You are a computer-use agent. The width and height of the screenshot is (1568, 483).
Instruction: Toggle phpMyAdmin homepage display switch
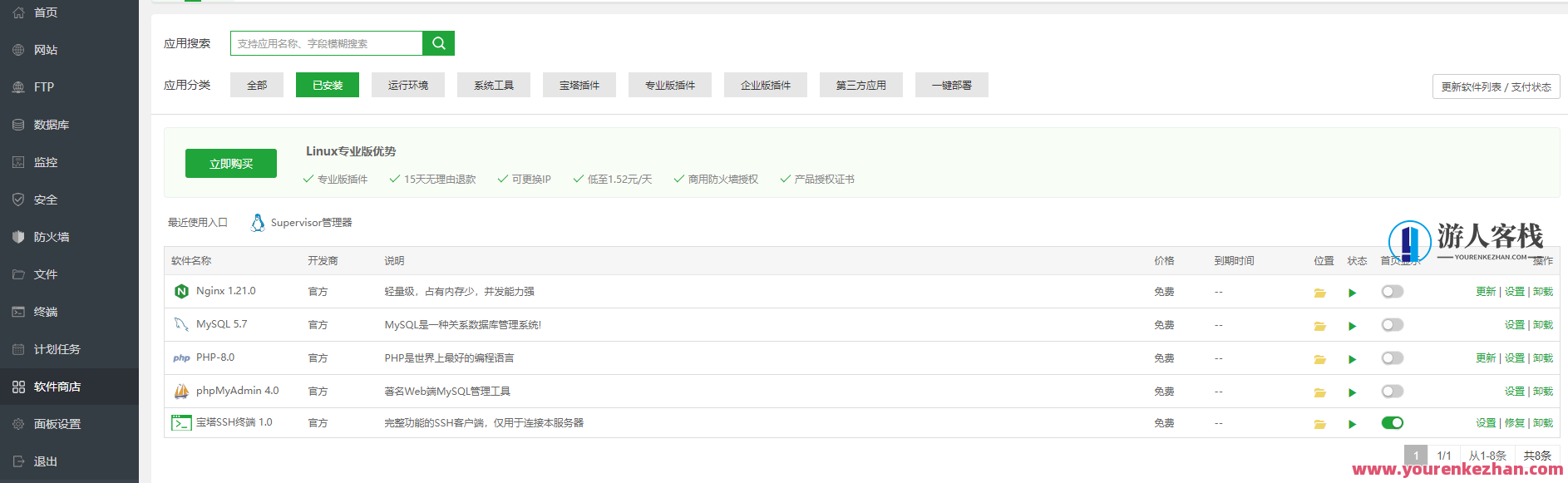pos(1393,391)
